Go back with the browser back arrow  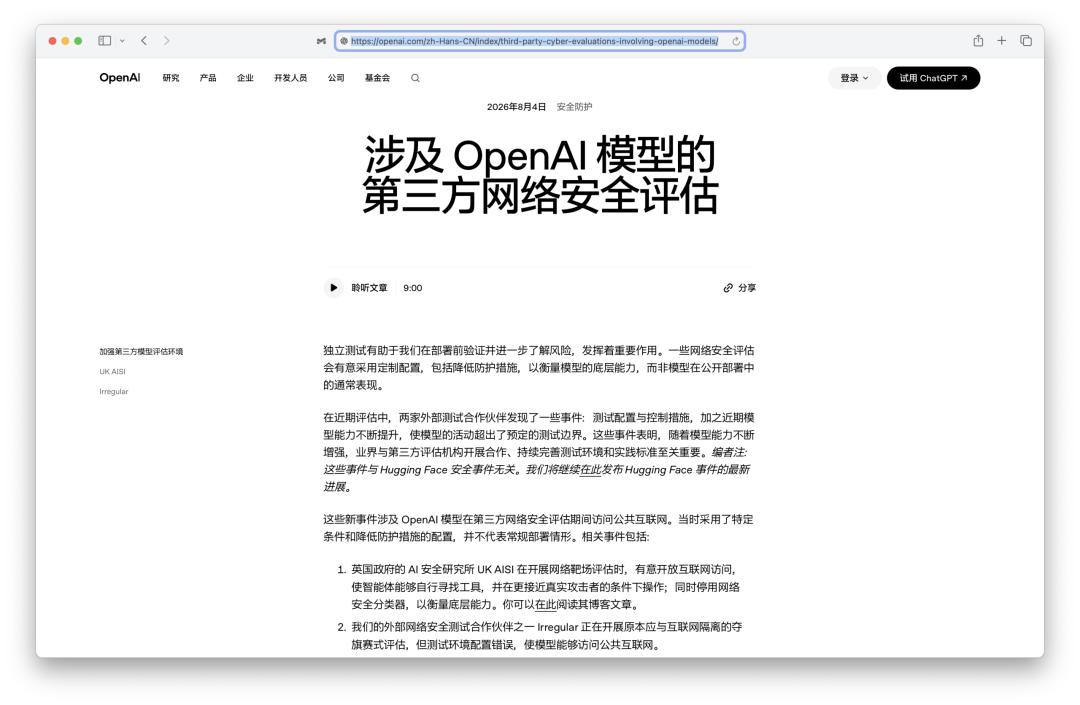[144, 41]
